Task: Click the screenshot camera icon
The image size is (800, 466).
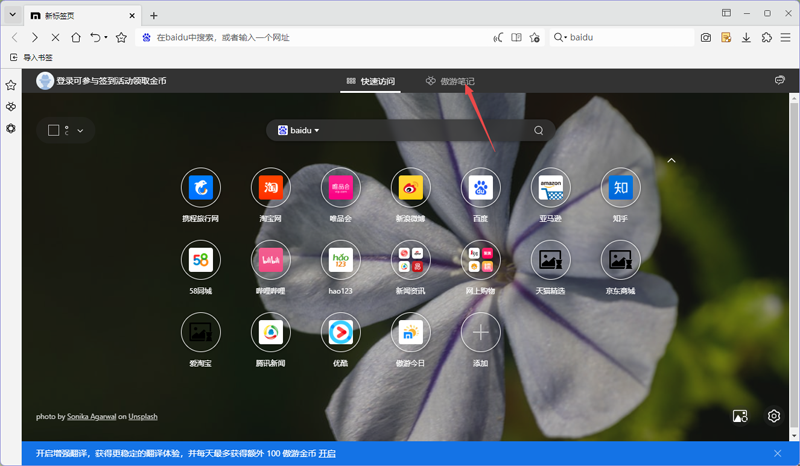Action: (706, 37)
